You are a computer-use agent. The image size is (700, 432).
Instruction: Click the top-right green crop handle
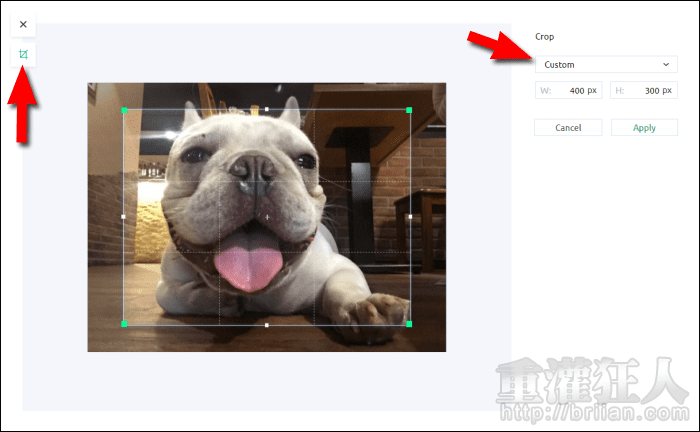pos(410,109)
